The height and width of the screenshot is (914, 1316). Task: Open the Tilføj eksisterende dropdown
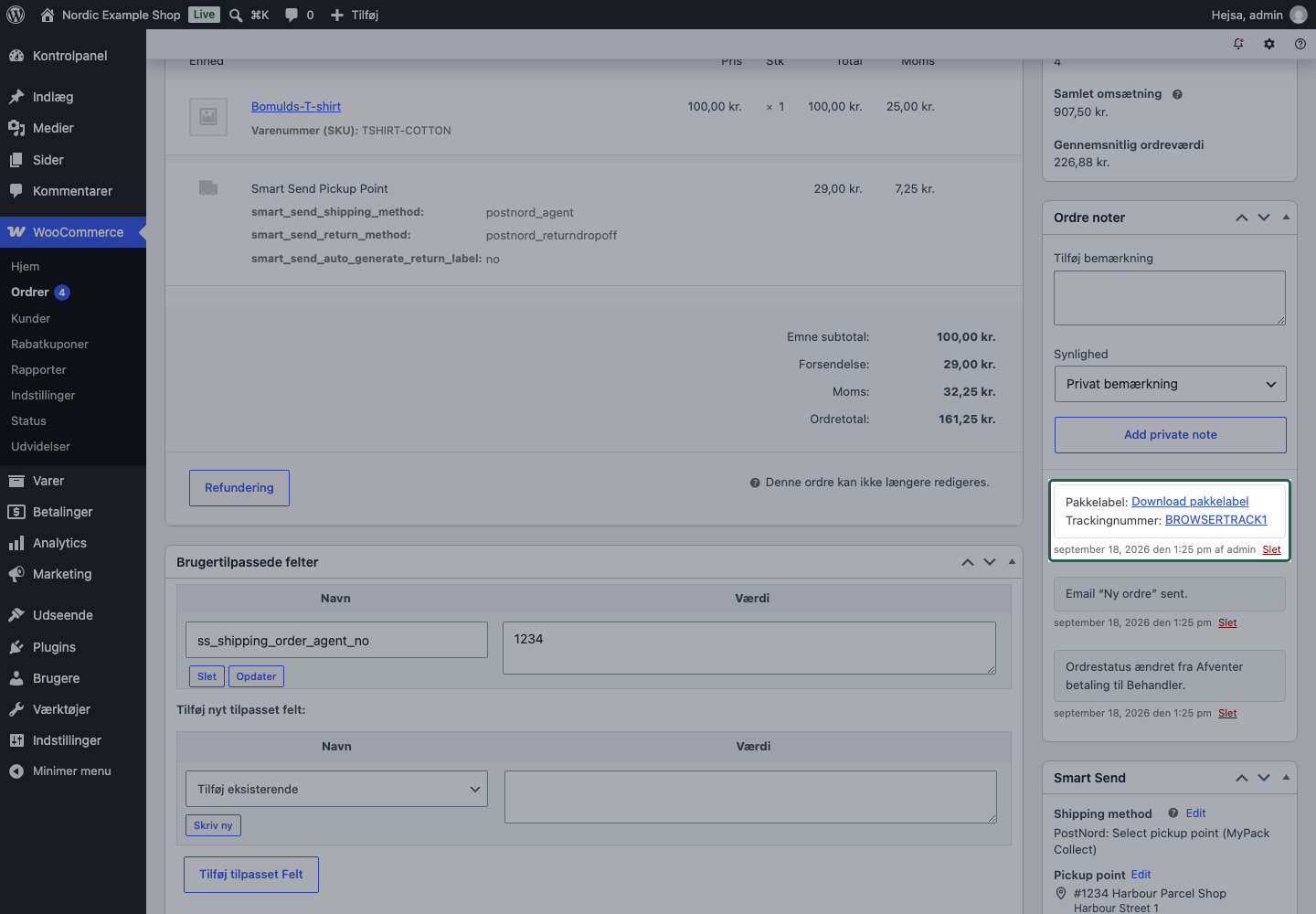pyautogui.click(x=336, y=789)
